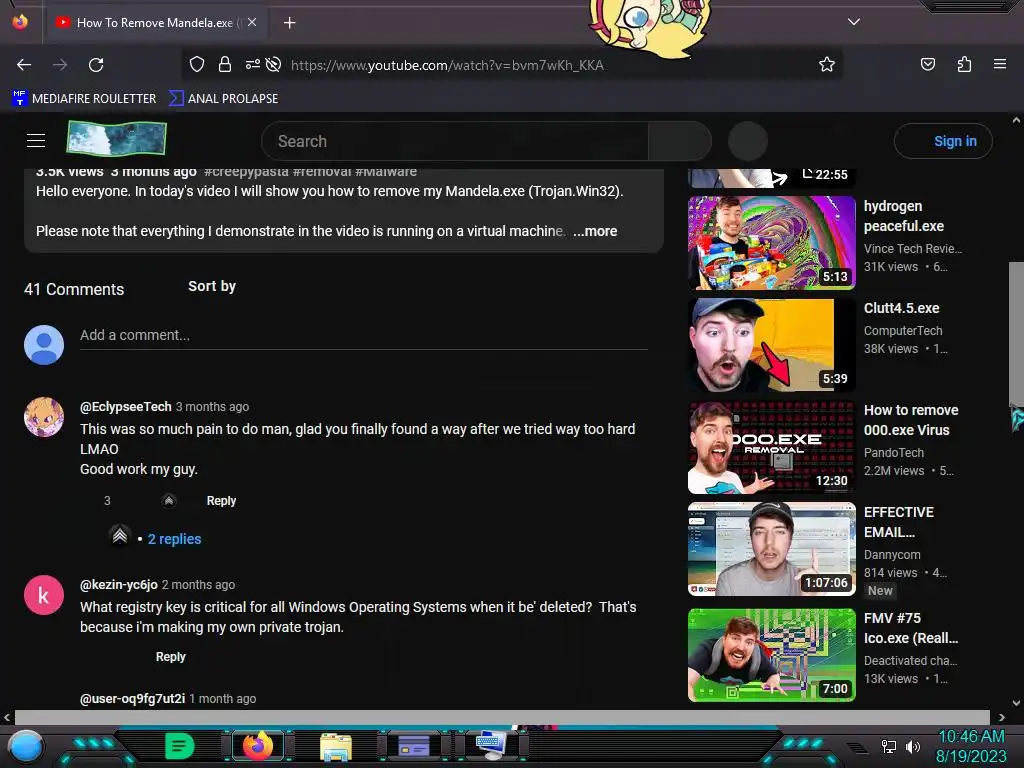This screenshot has height=768, width=1024.
Task: Open the Pocket save icon
Action: click(x=927, y=64)
